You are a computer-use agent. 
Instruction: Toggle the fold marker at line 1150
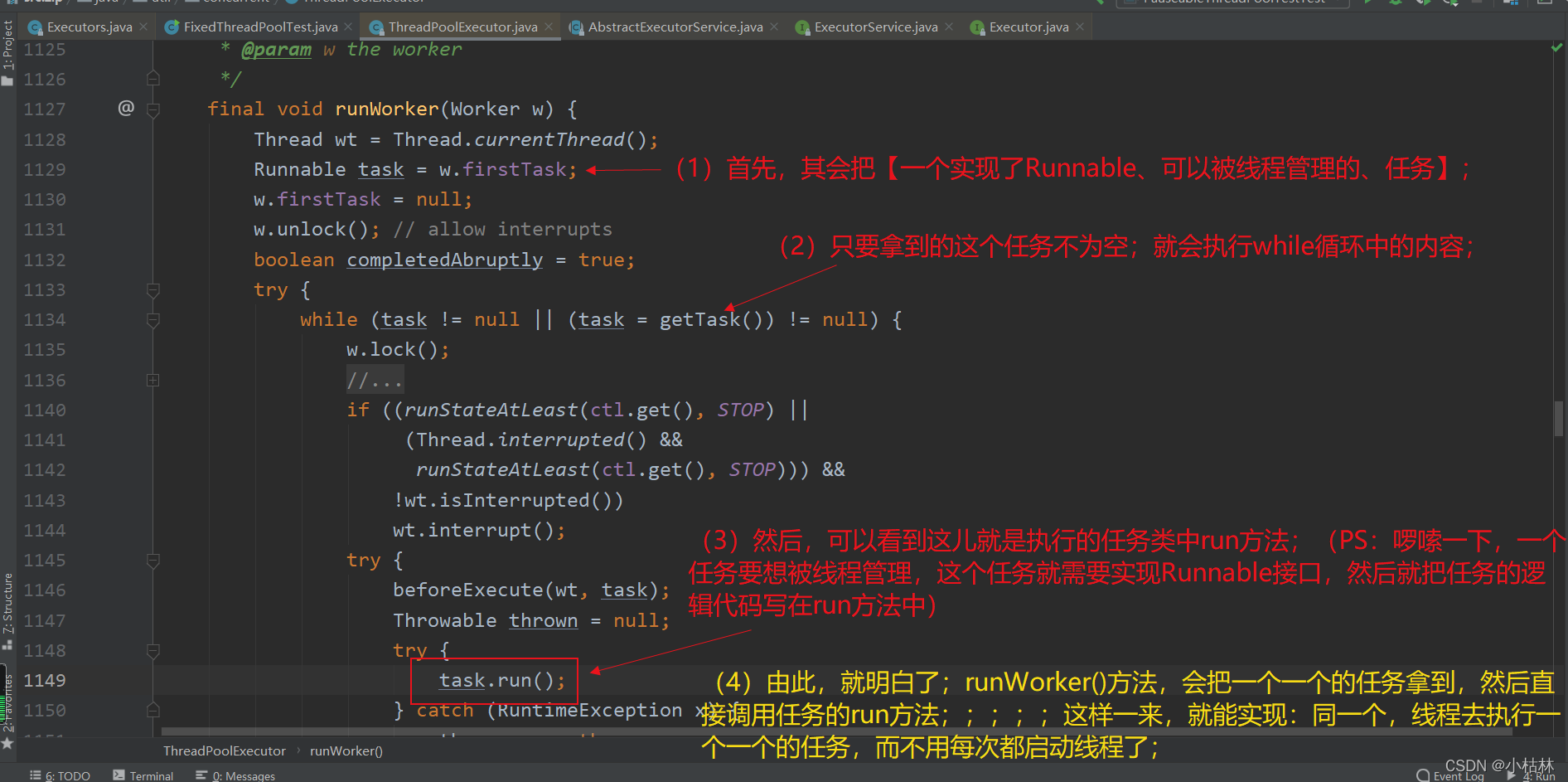[153, 710]
